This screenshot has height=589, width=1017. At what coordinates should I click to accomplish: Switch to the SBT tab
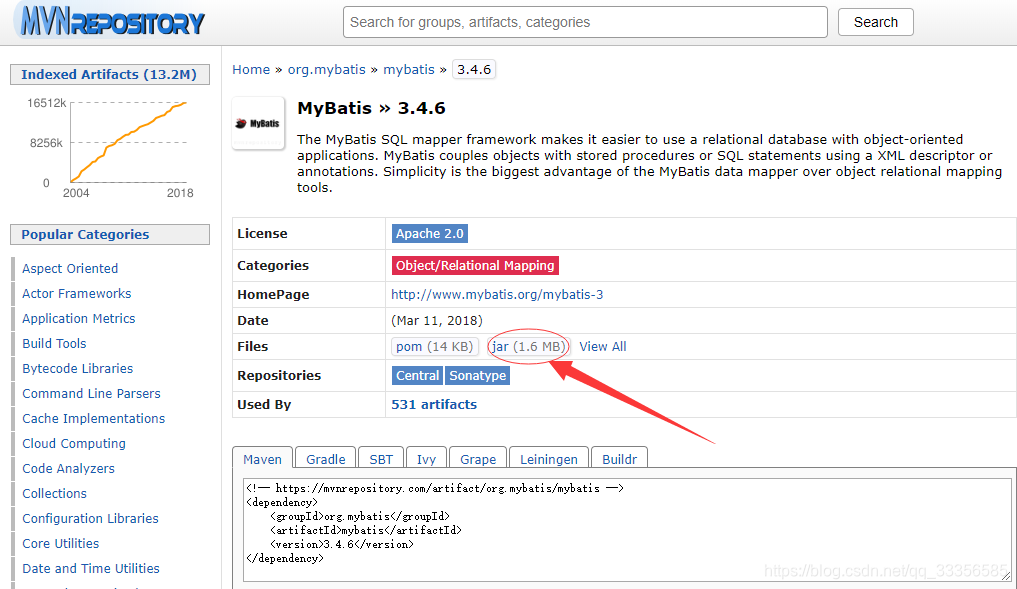click(x=381, y=459)
